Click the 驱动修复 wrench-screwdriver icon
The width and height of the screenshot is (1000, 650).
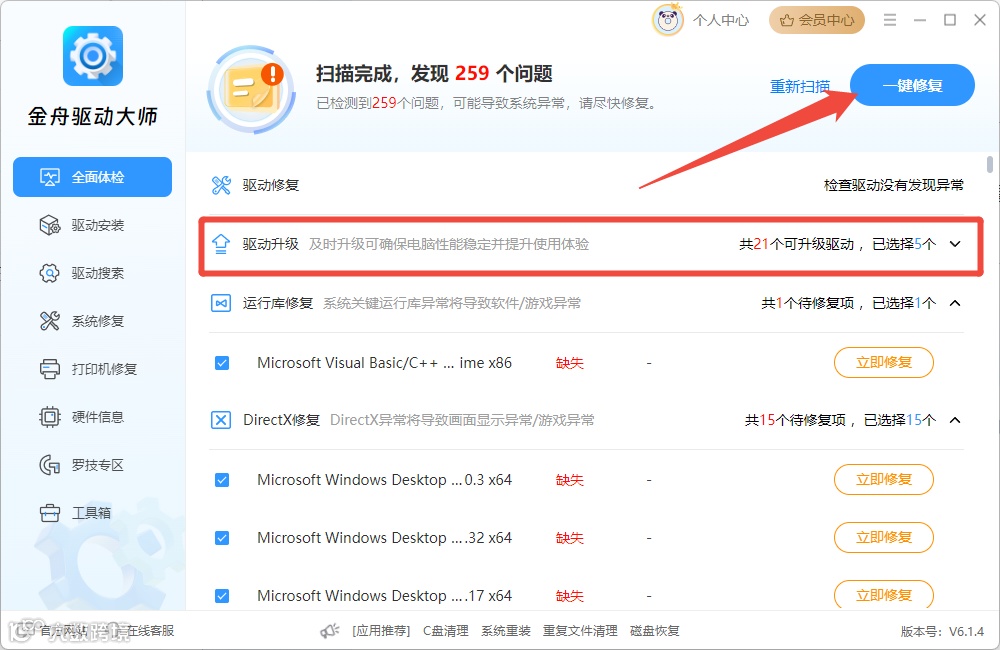pos(221,185)
